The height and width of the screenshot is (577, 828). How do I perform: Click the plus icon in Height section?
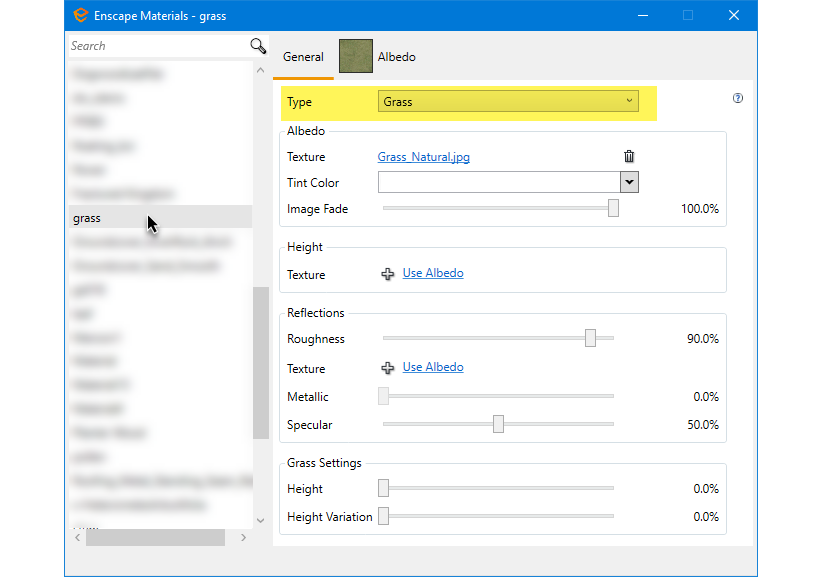(x=388, y=274)
